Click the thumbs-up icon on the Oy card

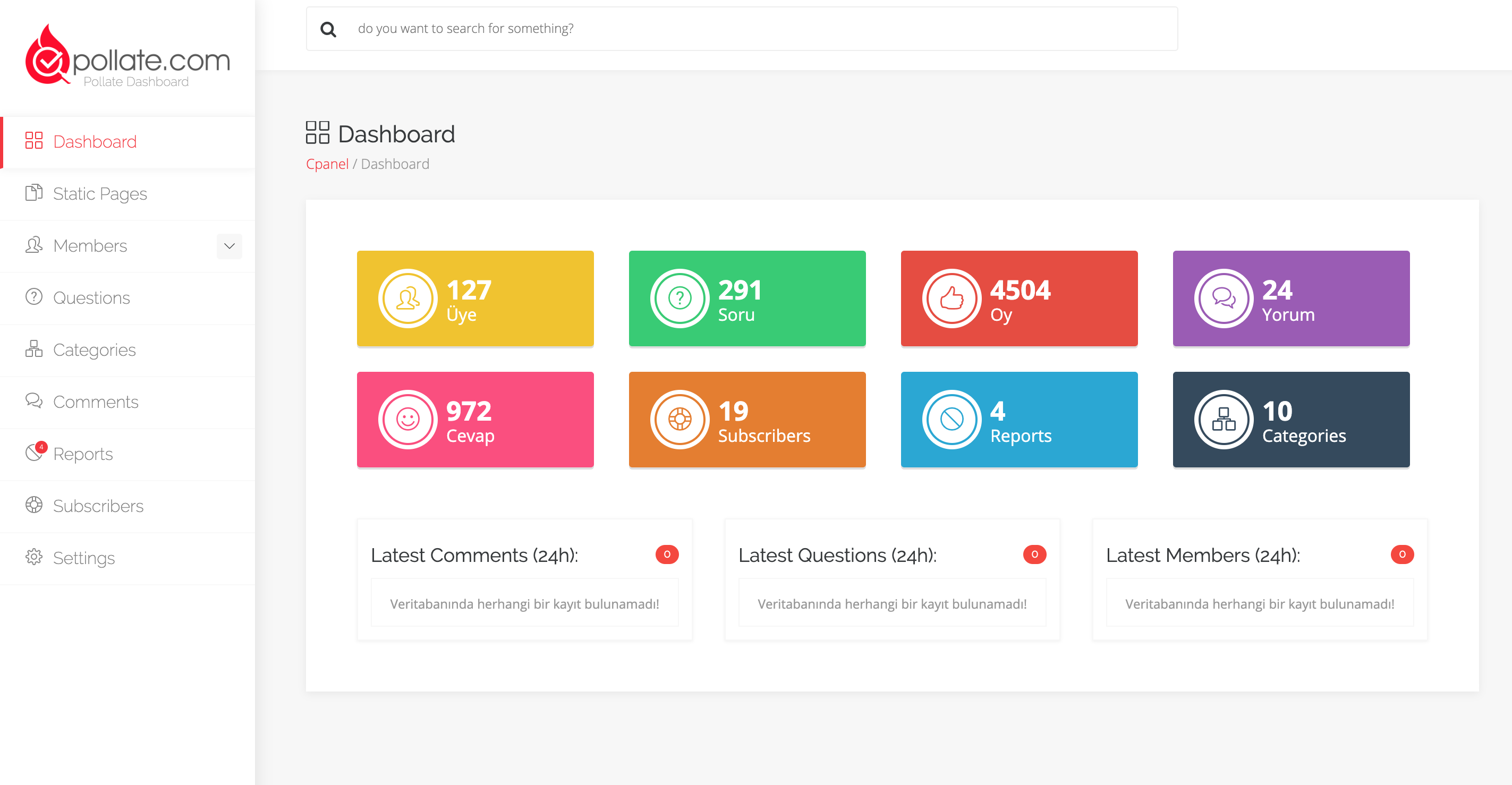tap(952, 298)
